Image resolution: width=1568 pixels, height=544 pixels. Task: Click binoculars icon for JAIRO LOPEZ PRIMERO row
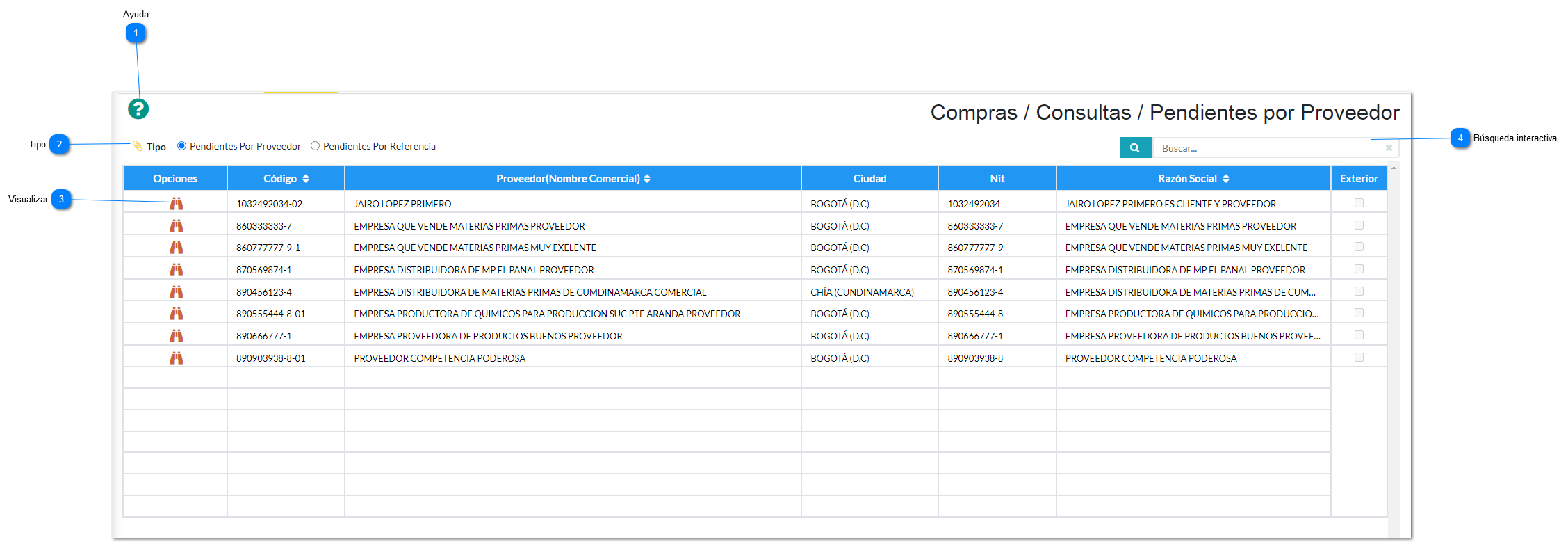click(177, 204)
